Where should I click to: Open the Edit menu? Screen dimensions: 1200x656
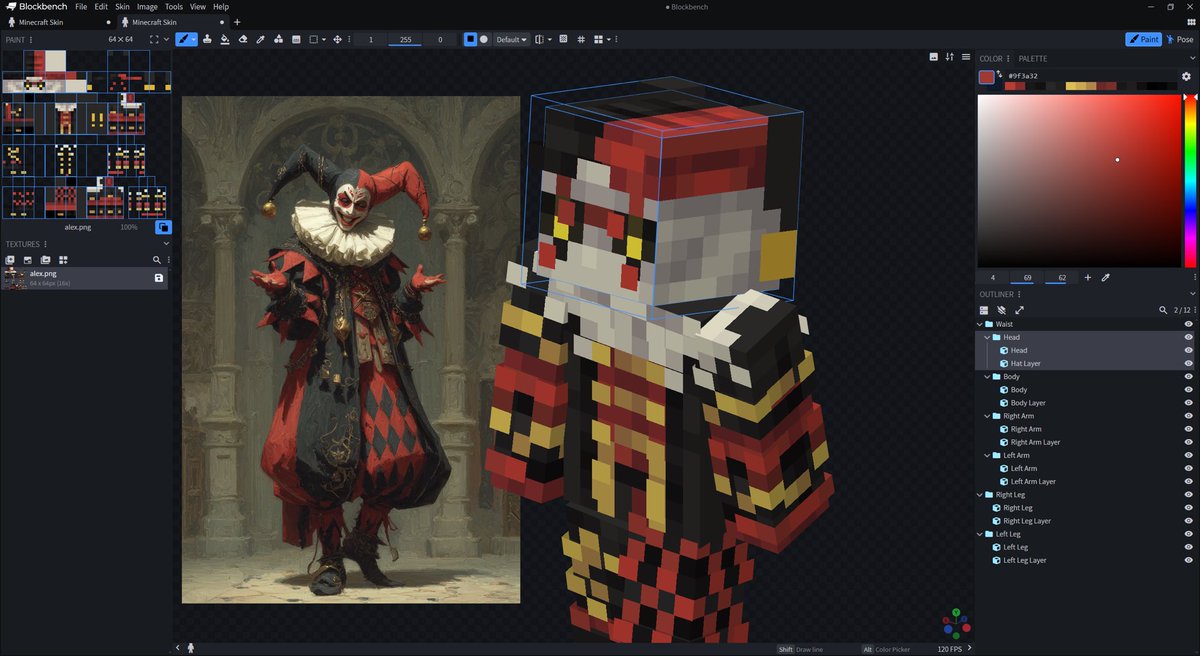click(101, 7)
